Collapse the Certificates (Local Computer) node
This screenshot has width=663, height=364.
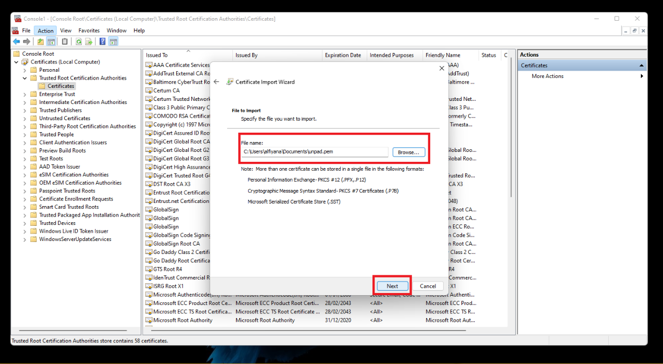(x=16, y=62)
